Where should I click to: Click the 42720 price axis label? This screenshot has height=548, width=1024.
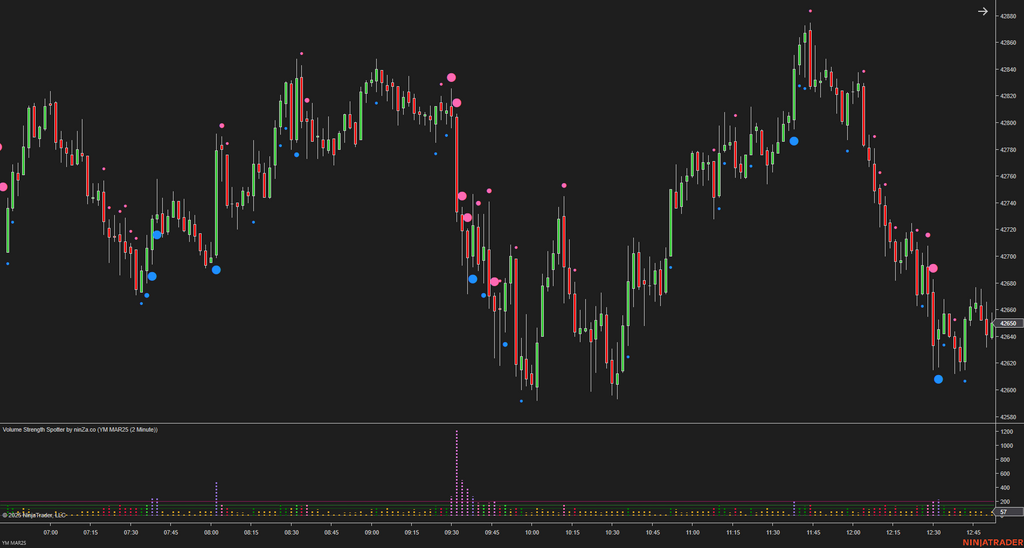tap(1008, 230)
